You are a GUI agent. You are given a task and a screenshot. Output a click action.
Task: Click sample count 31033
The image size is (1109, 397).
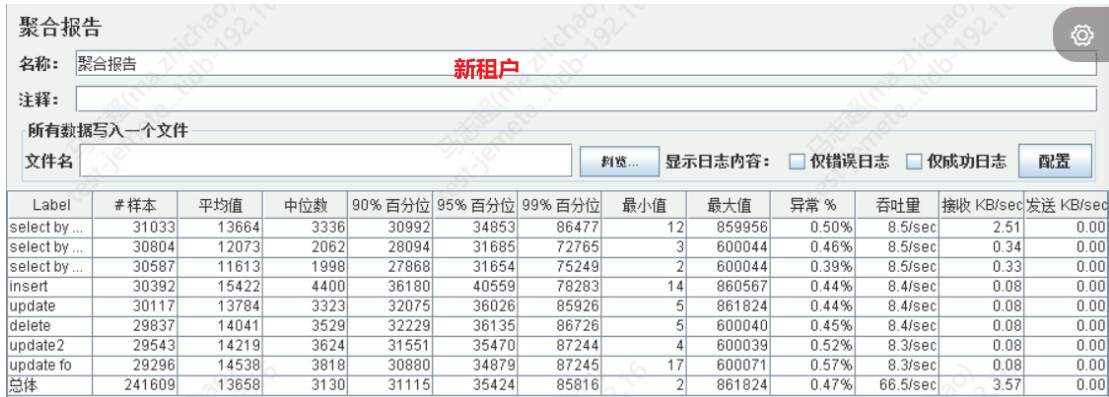(154, 227)
